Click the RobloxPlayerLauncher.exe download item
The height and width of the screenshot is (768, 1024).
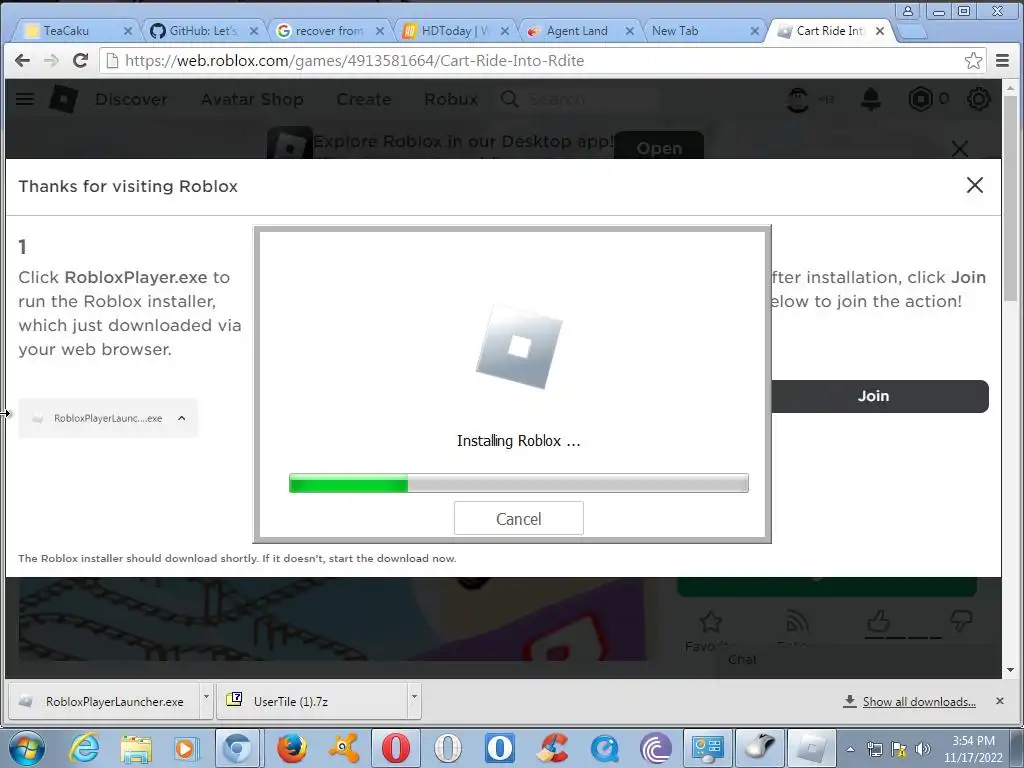tap(104, 701)
